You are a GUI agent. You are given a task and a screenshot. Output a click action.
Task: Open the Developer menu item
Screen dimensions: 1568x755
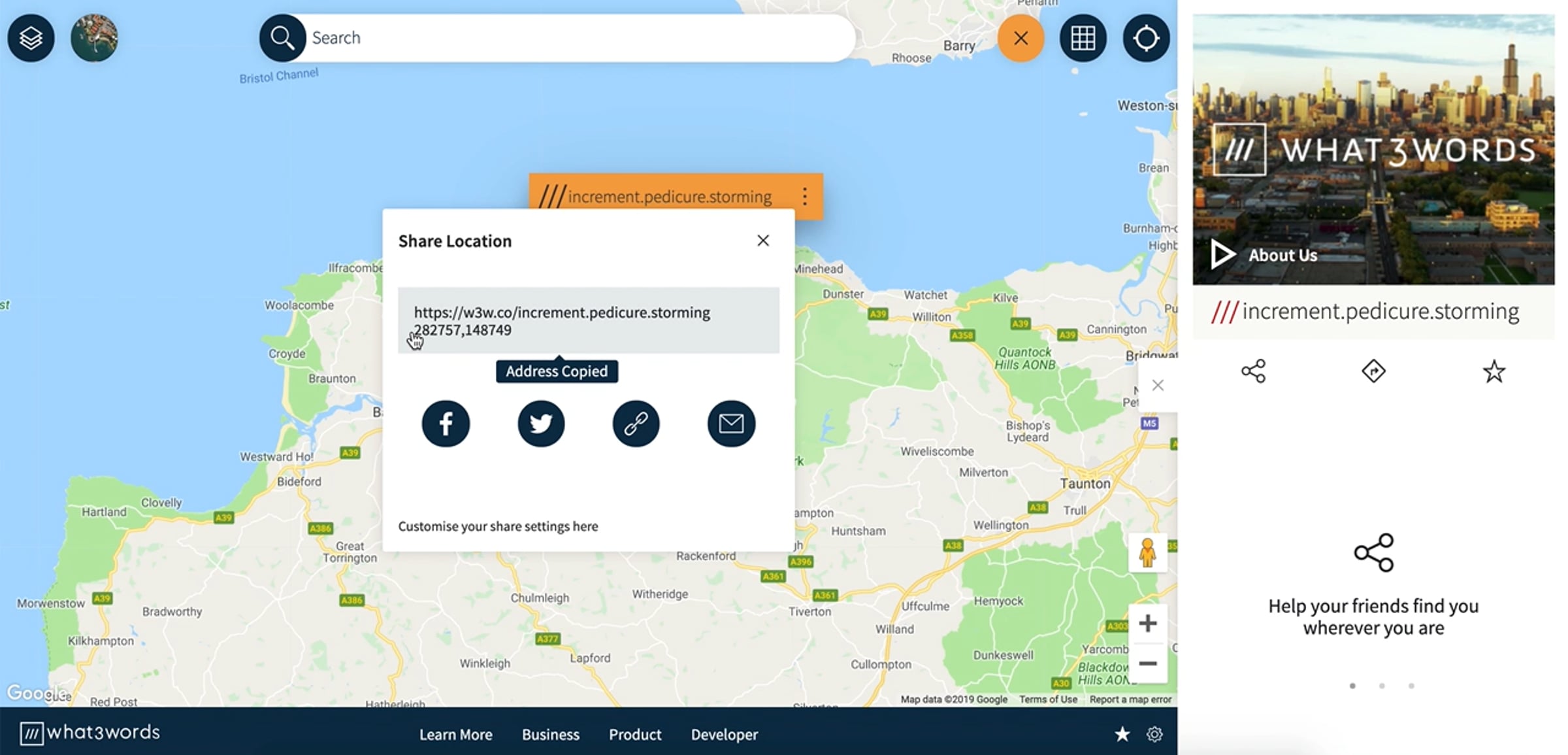coord(725,735)
